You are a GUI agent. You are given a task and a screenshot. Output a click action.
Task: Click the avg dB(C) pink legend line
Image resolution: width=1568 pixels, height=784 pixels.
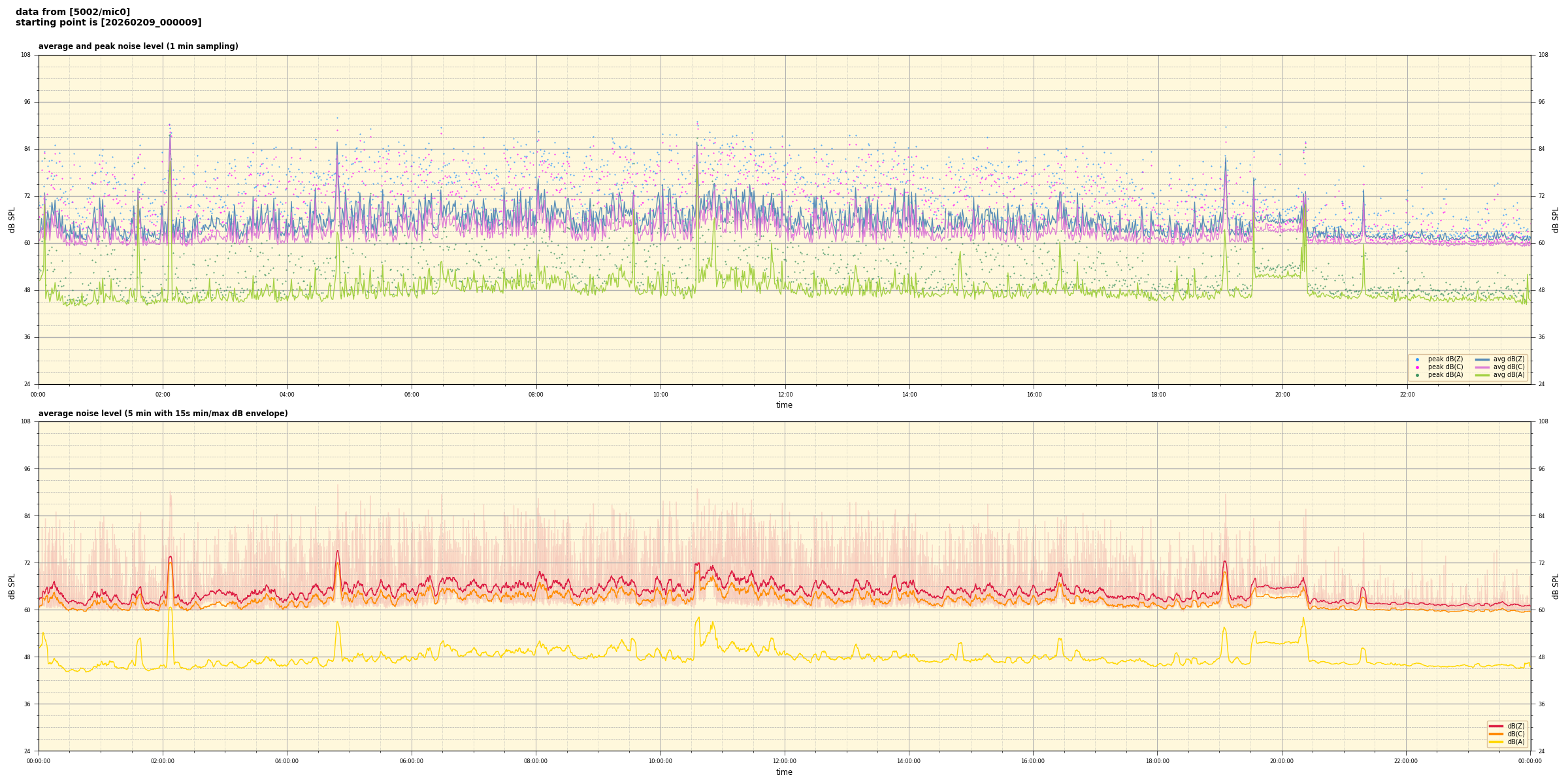point(1482,367)
